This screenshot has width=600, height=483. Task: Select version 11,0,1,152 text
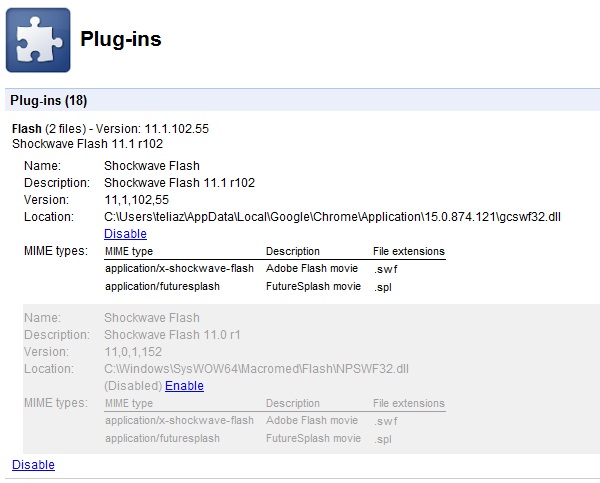click(x=133, y=352)
